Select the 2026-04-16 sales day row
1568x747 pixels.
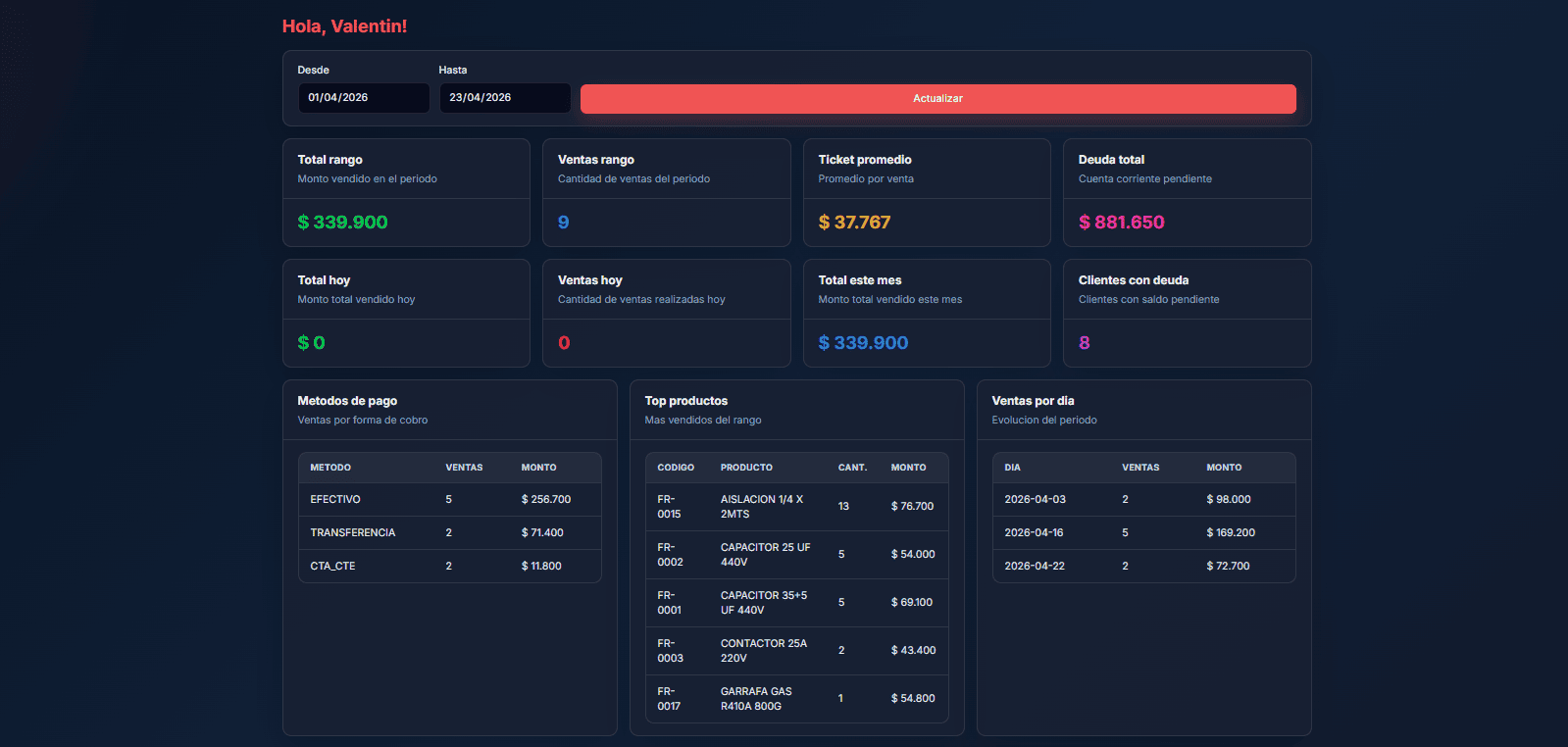pos(1144,532)
